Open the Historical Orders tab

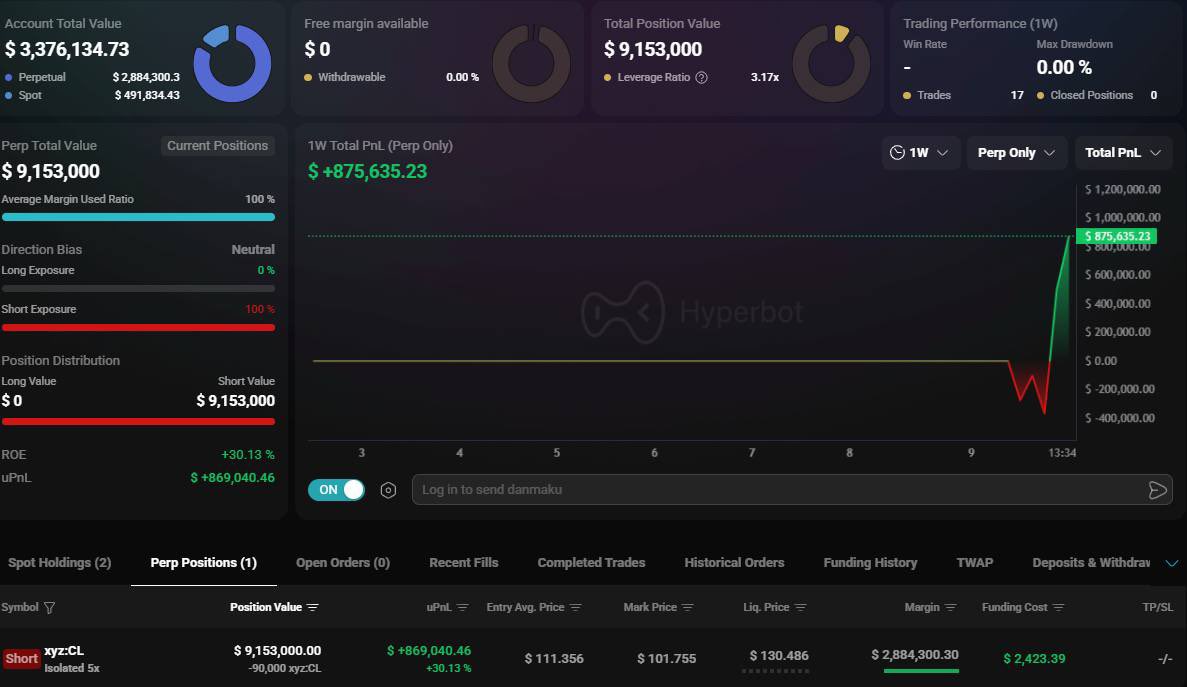pos(734,563)
